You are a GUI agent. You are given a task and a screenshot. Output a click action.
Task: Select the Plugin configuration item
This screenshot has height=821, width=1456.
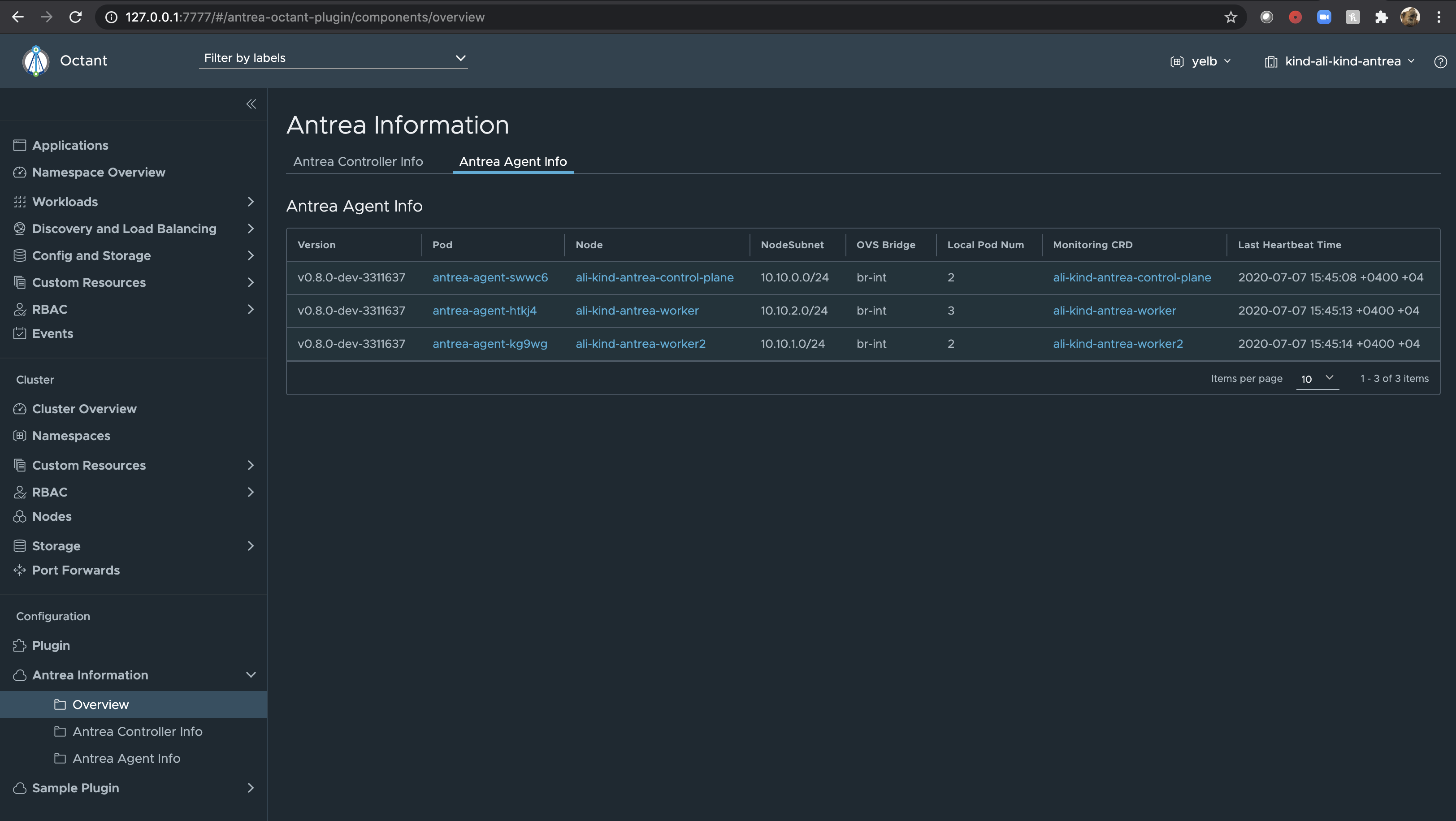click(50, 645)
